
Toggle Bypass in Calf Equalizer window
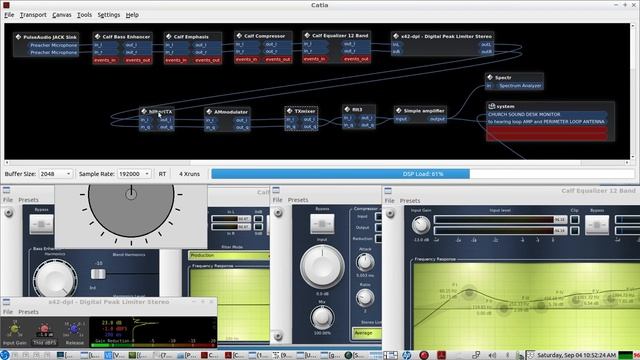[597, 225]
